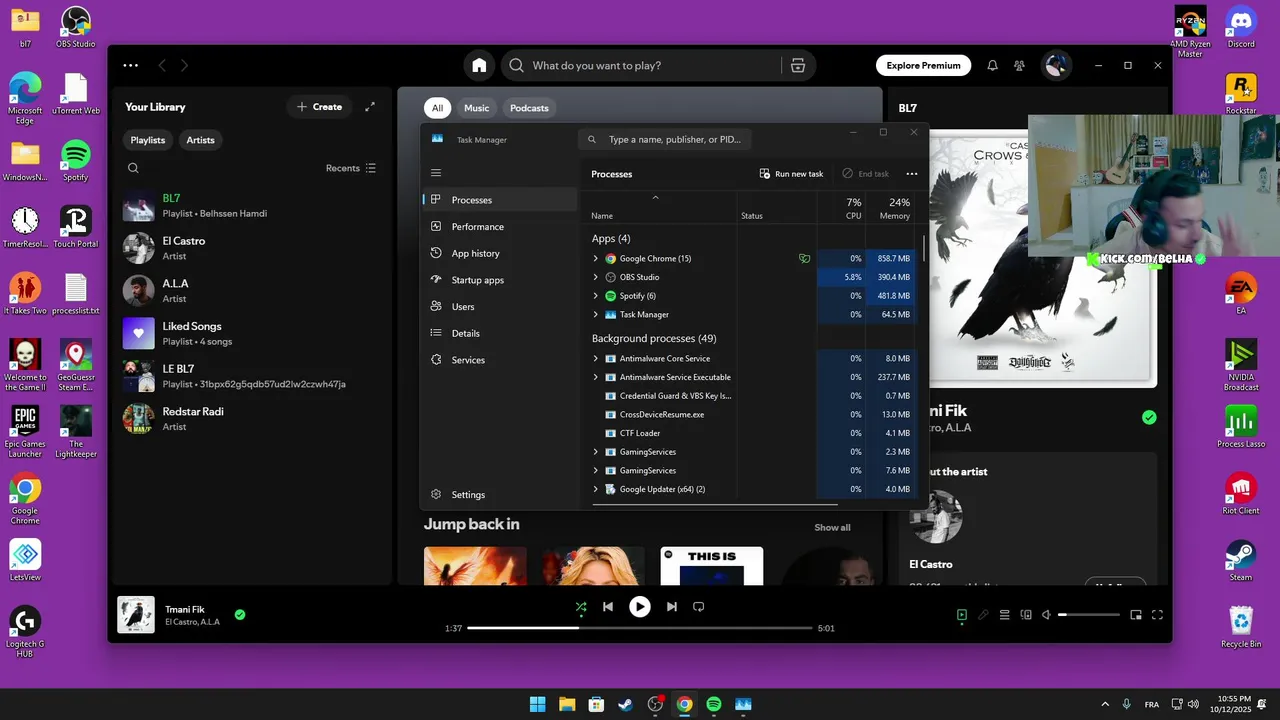Image resolution: width=1280 pixels, height=720 pixels.
Task: Open Steam from Windows taskbar
Action: pyautogui.click(x=625, y=704)
